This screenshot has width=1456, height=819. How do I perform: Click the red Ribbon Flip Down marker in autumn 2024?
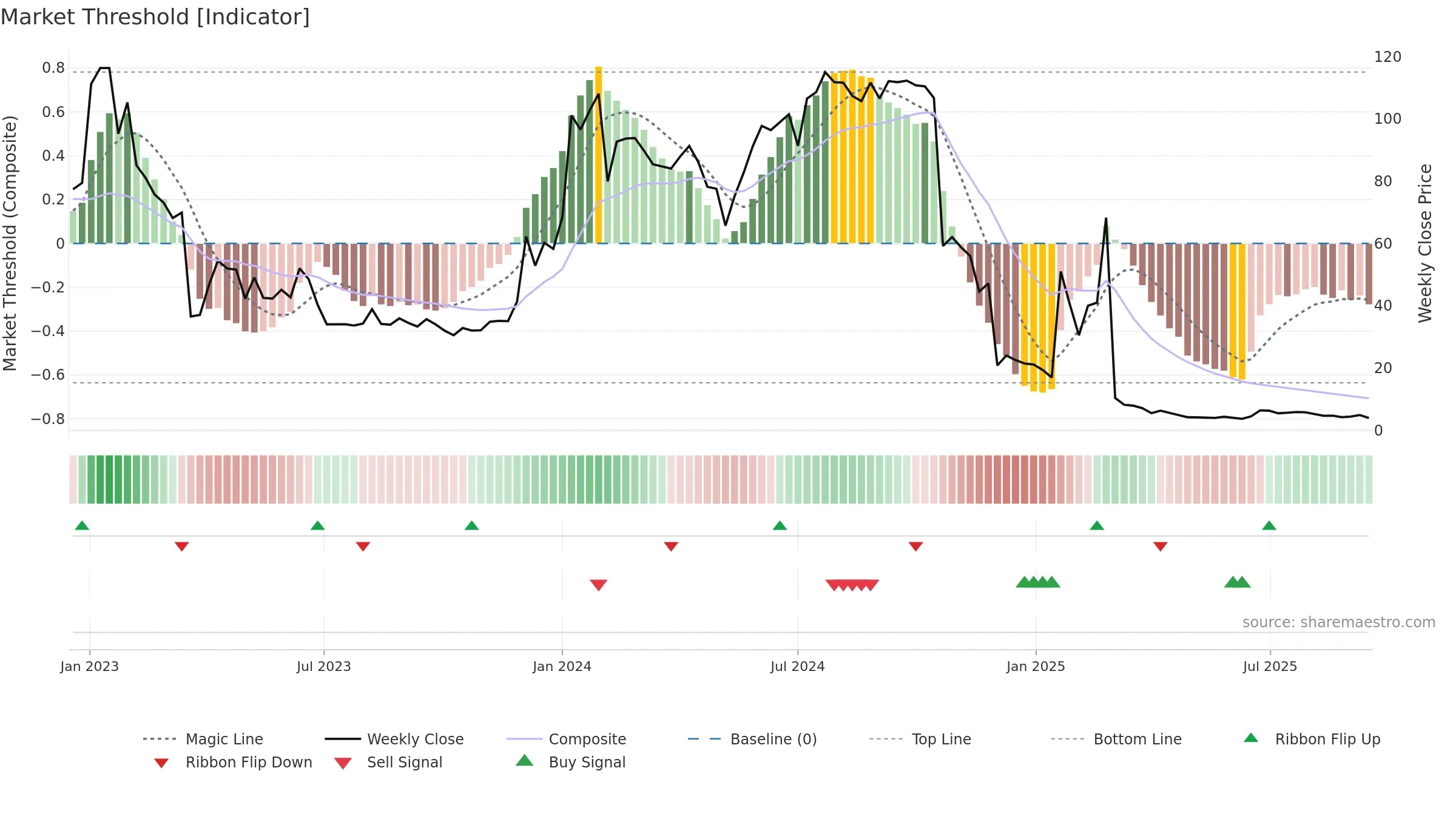[x=915, y=547]
